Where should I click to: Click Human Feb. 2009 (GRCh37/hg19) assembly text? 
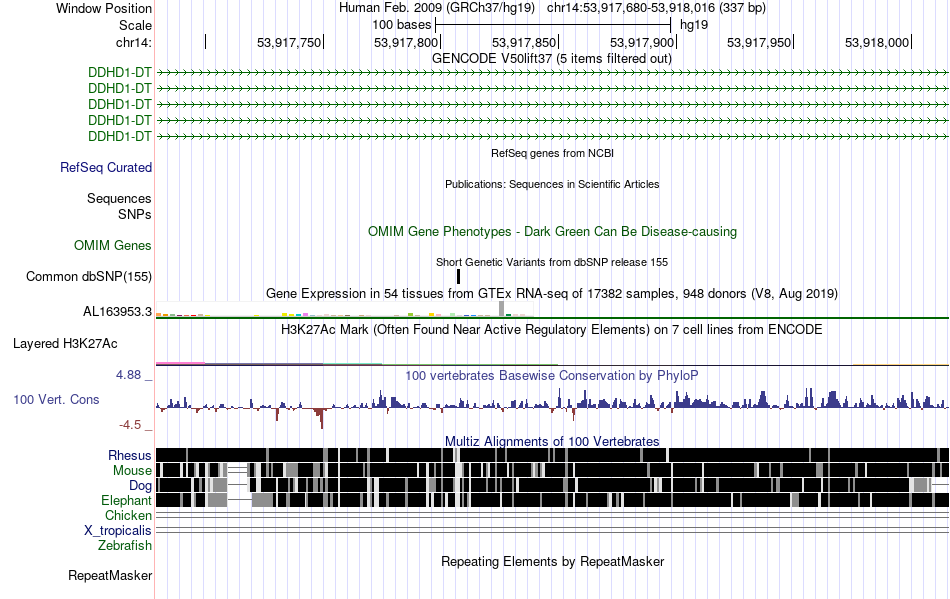click(x=437, y=8)
